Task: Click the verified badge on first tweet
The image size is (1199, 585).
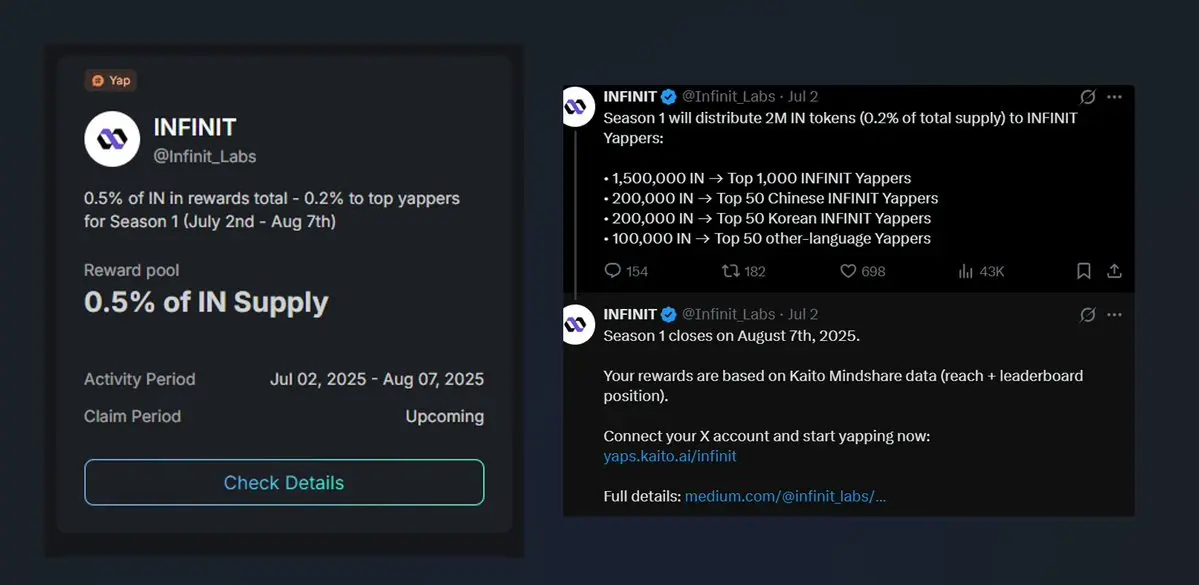Action: pos(668,97)
